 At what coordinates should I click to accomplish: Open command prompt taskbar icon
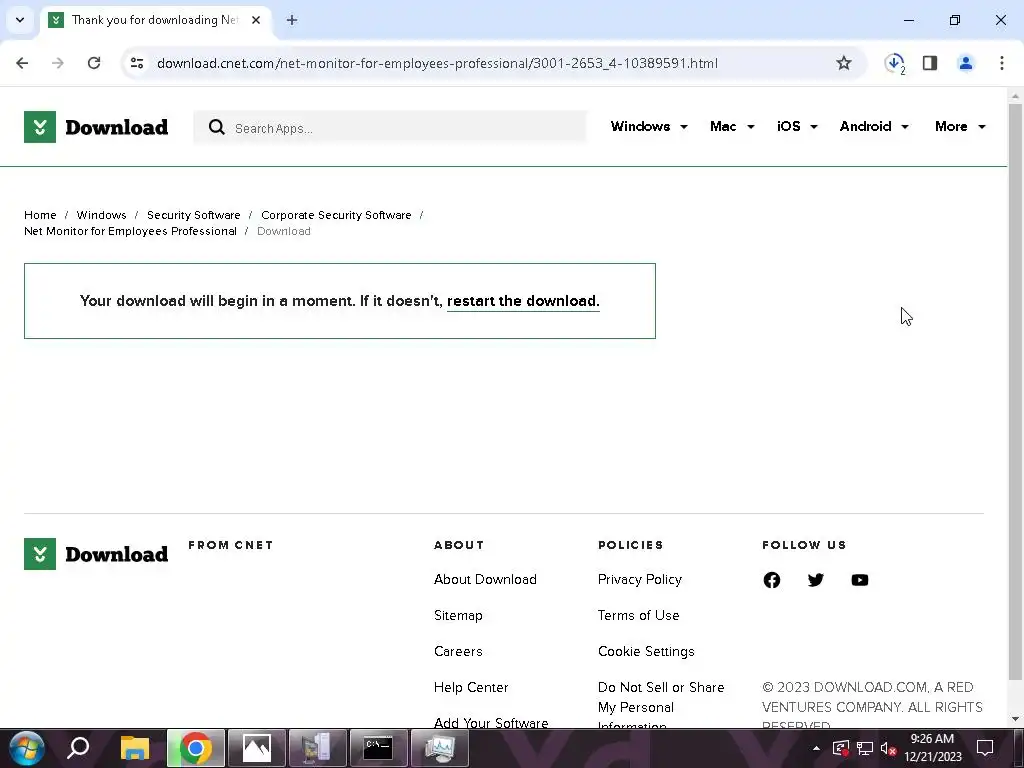pos(378,748)
